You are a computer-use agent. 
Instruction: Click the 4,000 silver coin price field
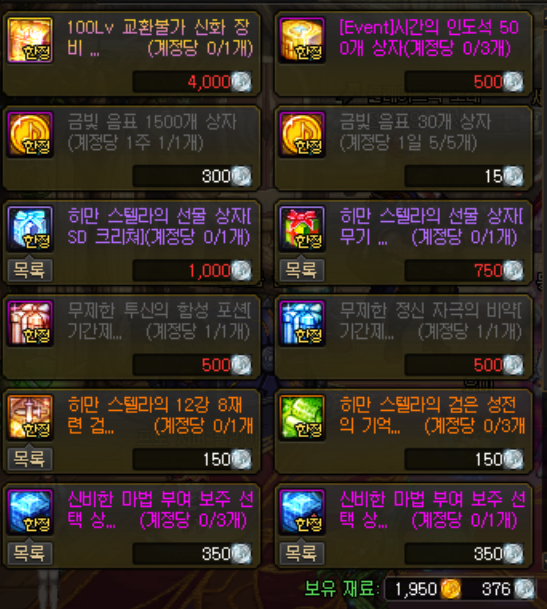click(x=192, y=82)
